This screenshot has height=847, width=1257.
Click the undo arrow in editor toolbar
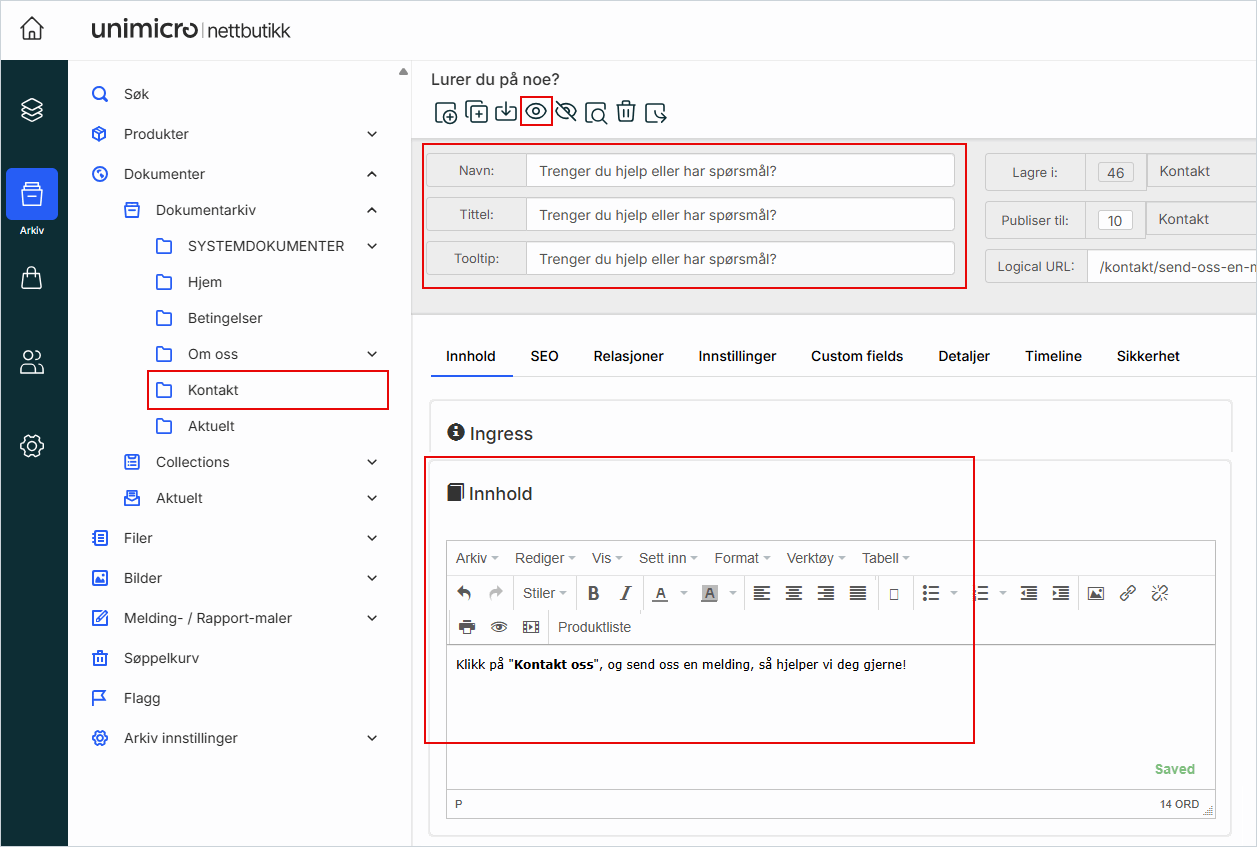(x=464, y=593)
